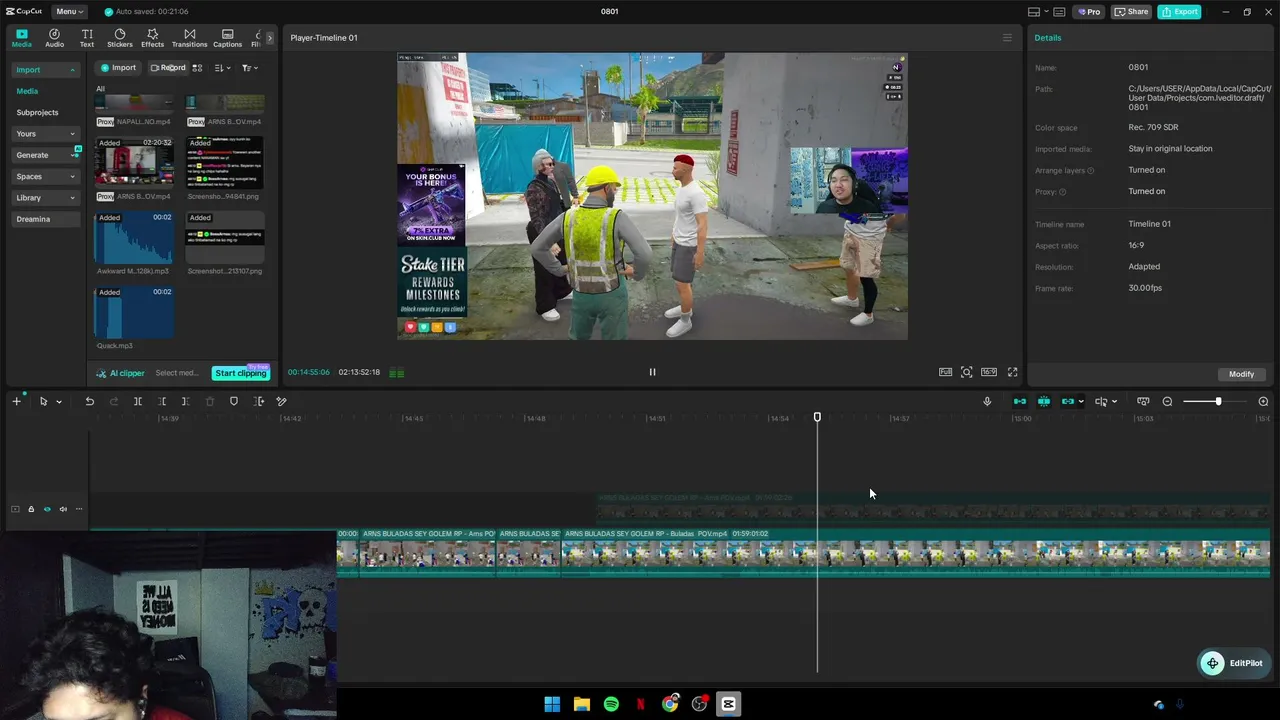Switch media grid view layout
1280x720 pixels.
point(197,68)
